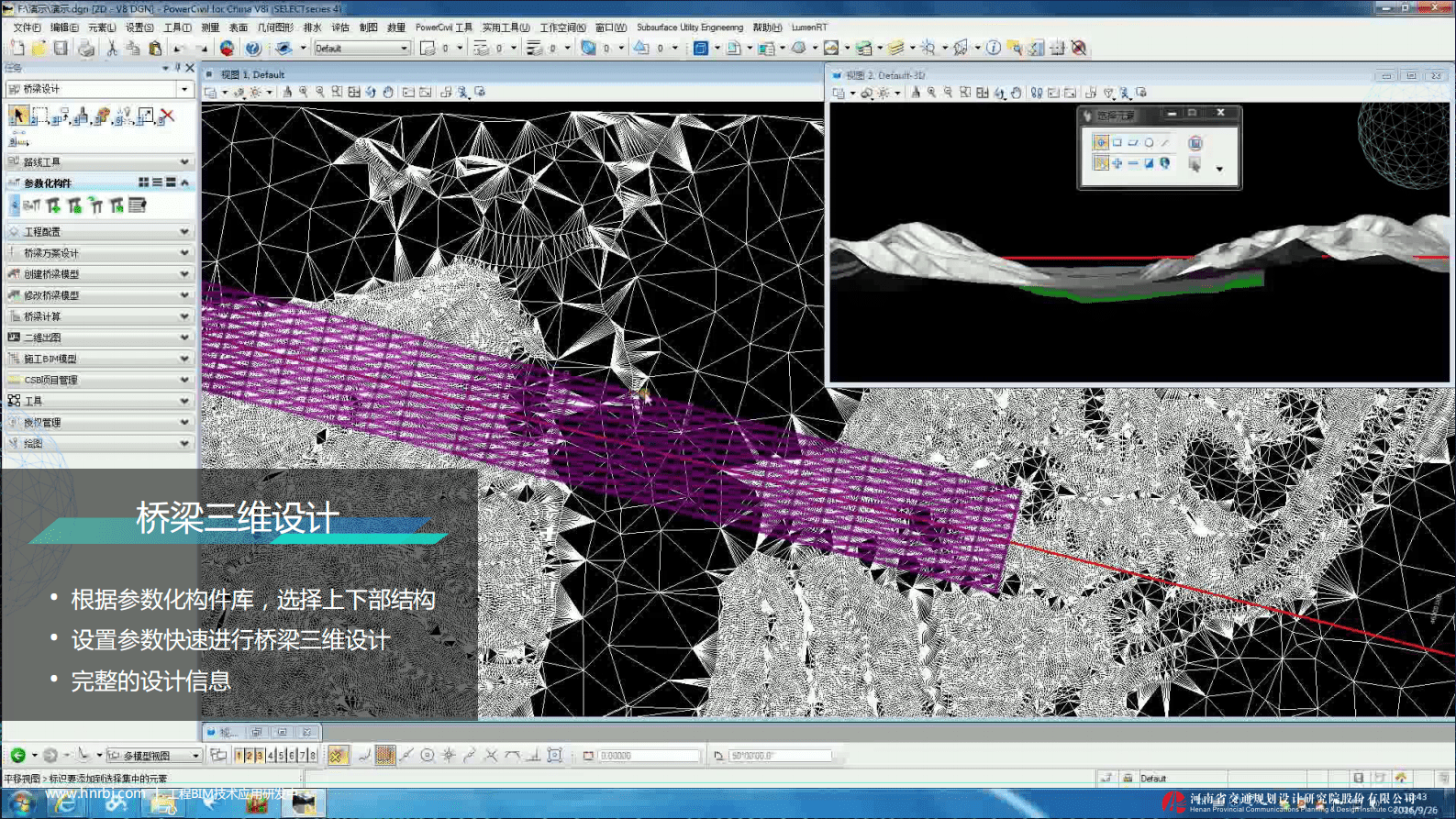Click the CSB项目管理 section header

pyautogui.click(x=99, y=380)
